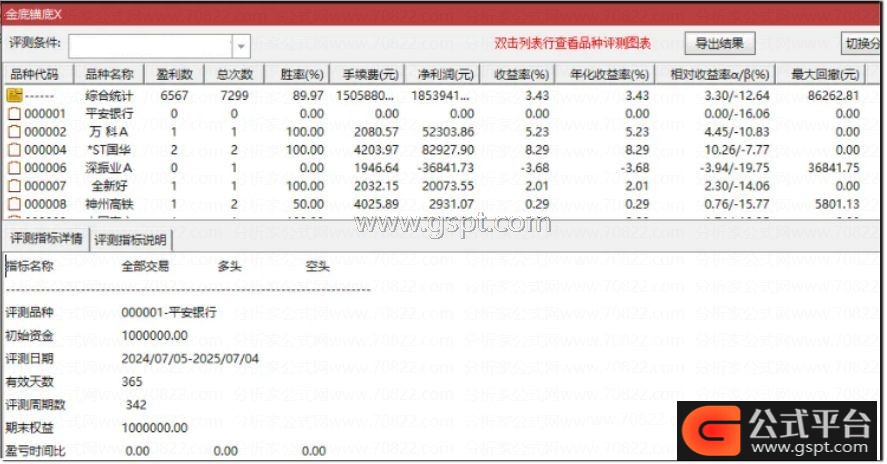Click the 多头 column label
This screenshot has width=887, height=464.
click(230, 267)
